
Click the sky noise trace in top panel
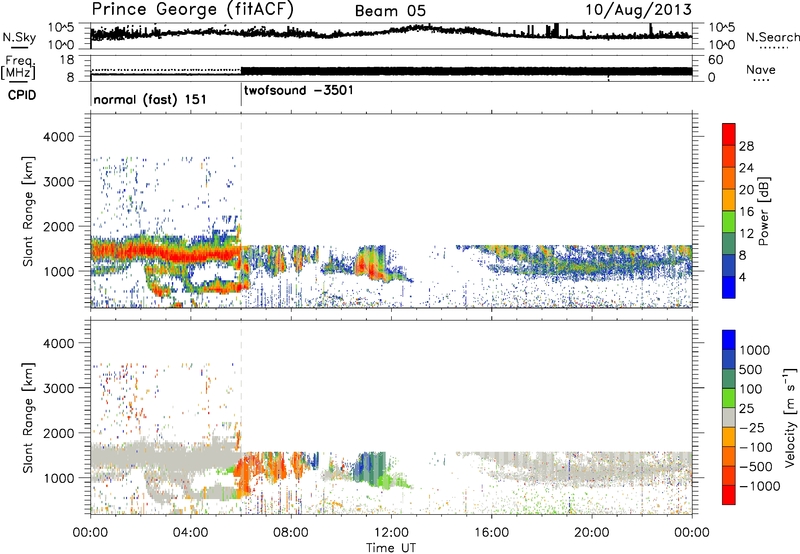[x=391, y=32]
